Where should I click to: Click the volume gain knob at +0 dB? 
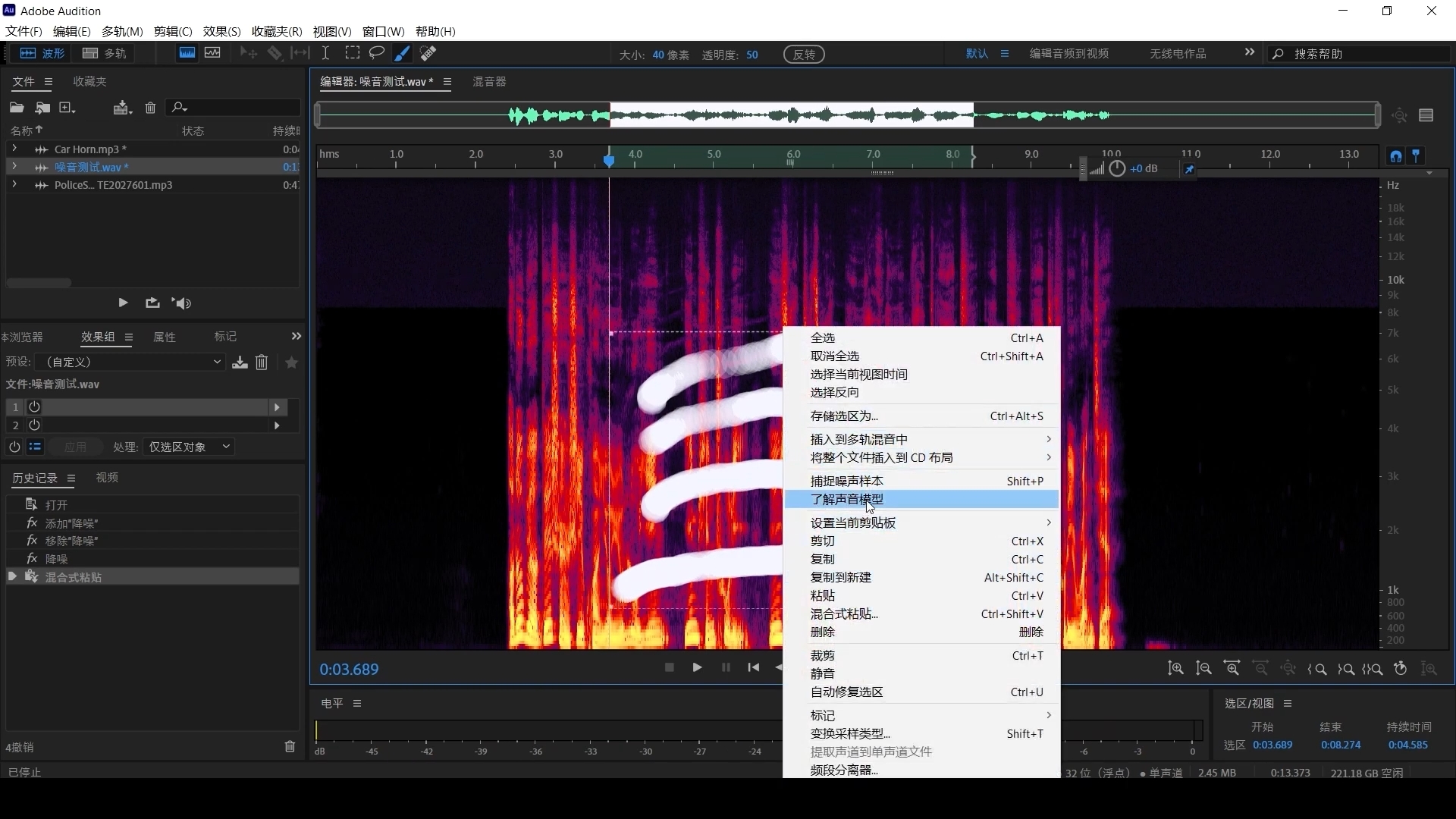[1117, 168]
